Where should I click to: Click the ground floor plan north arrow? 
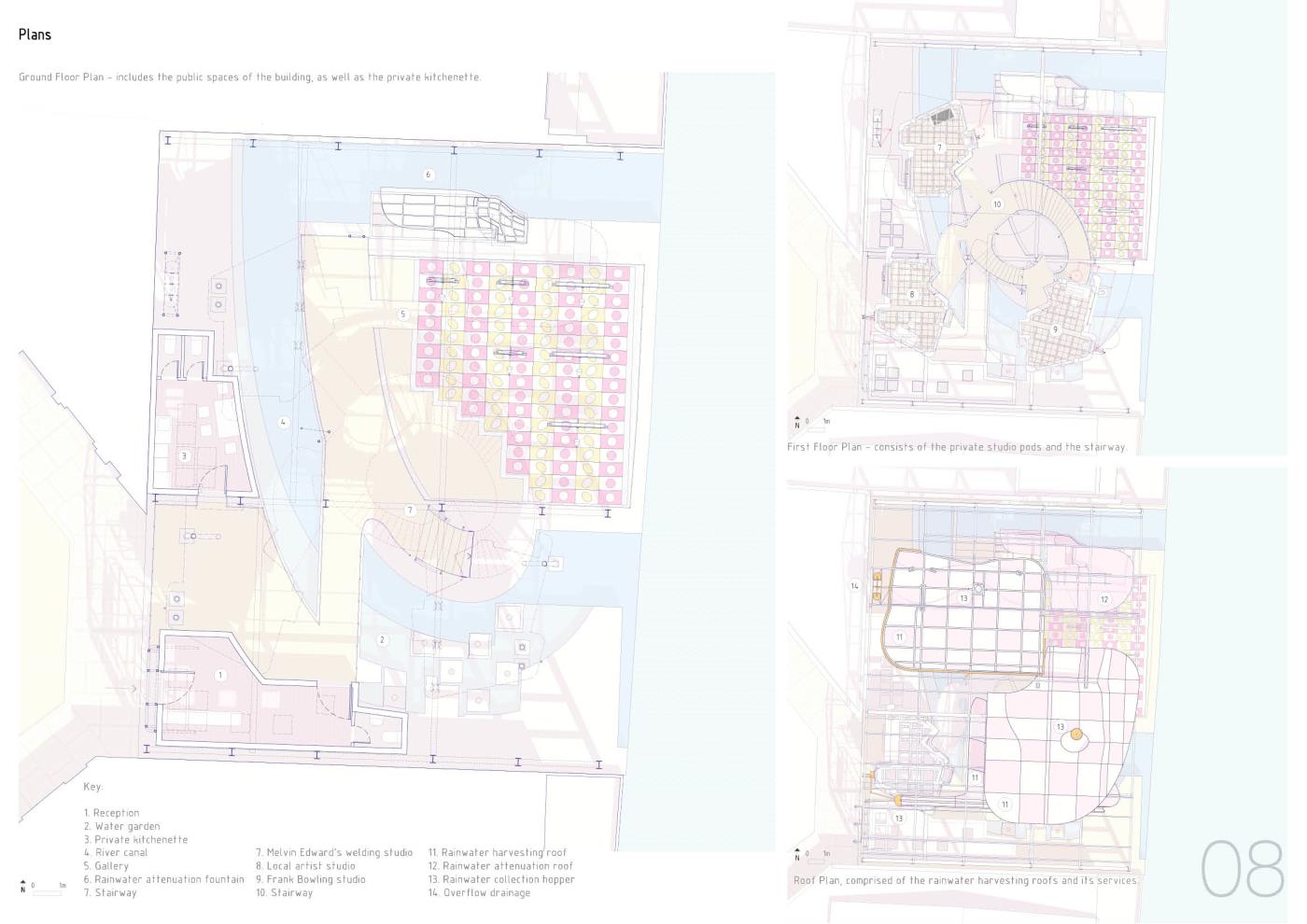click(x=23, y=886)
